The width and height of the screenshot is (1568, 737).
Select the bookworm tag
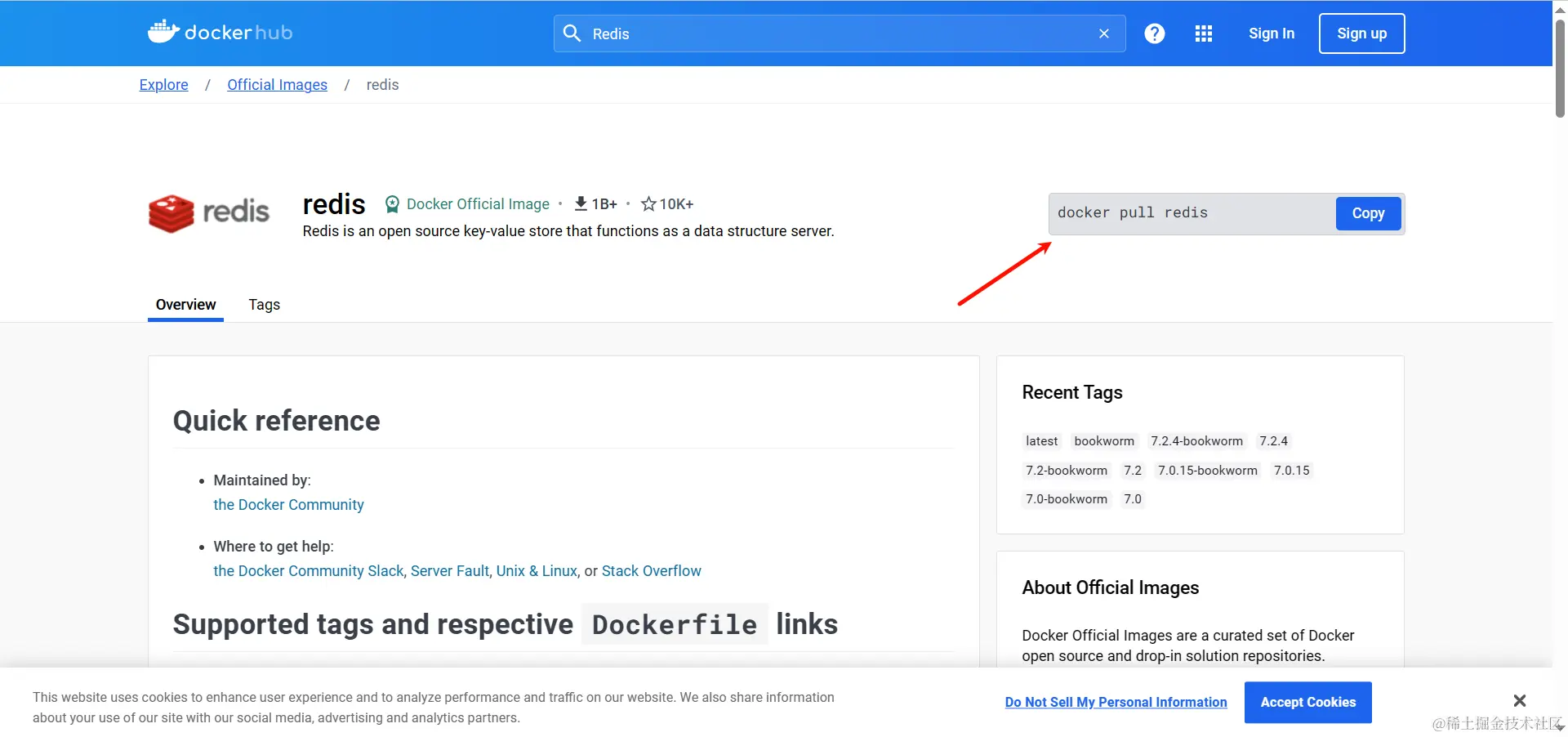pyautogui.click(x=1104, y=441)
